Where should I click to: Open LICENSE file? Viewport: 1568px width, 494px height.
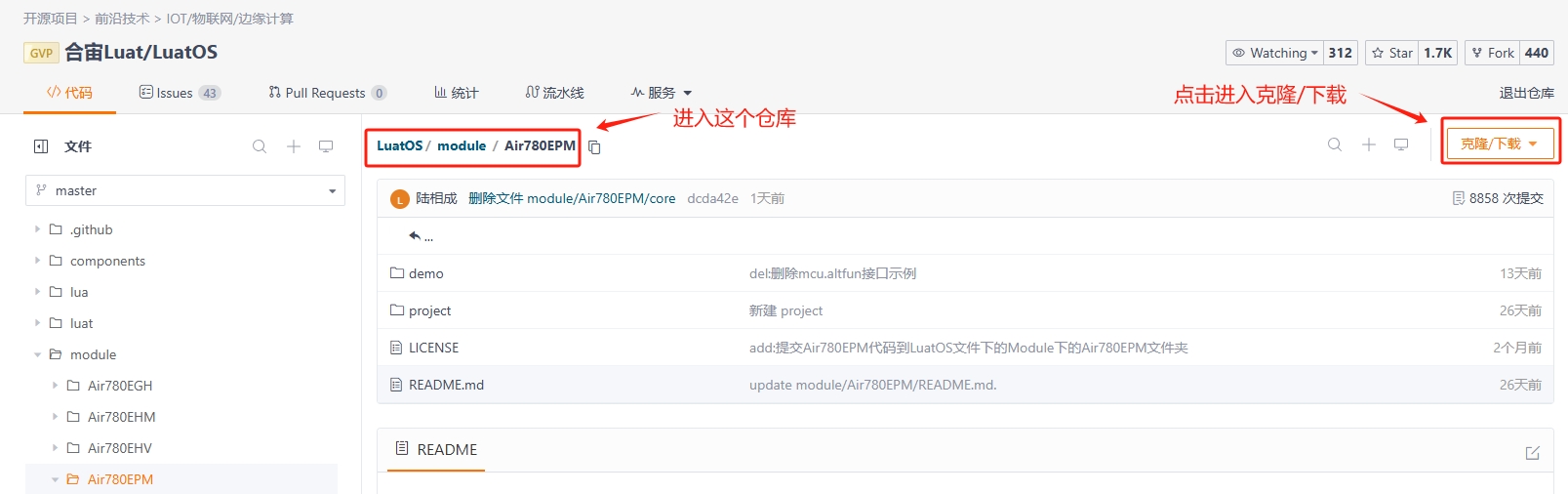point(433,348)
